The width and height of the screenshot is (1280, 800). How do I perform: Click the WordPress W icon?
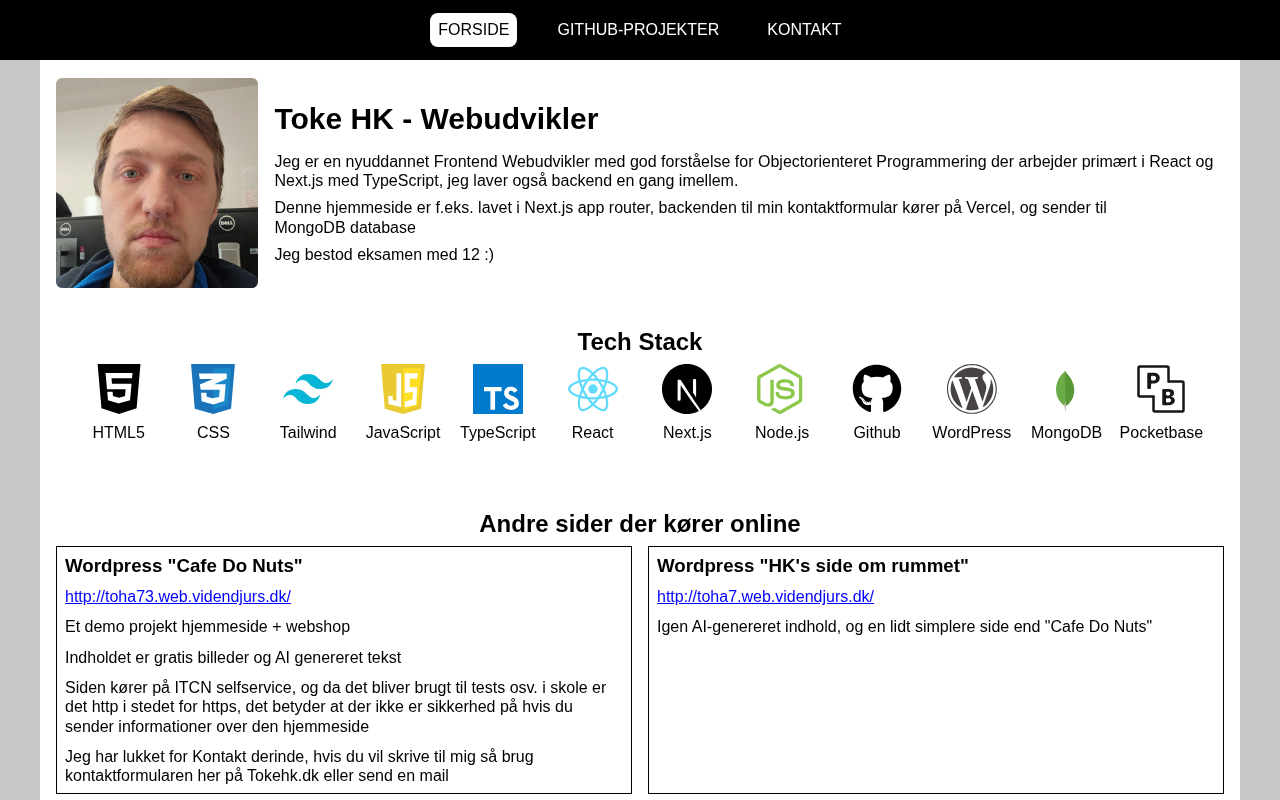click(972, 389)
